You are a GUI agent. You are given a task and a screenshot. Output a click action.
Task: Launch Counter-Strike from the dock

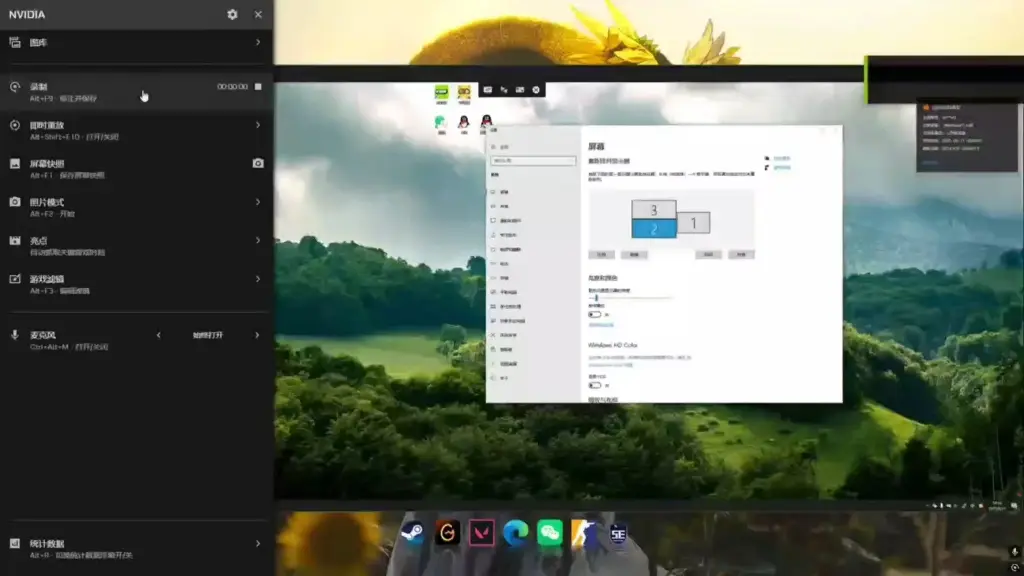pyautogui.click(x=583, y=534)
